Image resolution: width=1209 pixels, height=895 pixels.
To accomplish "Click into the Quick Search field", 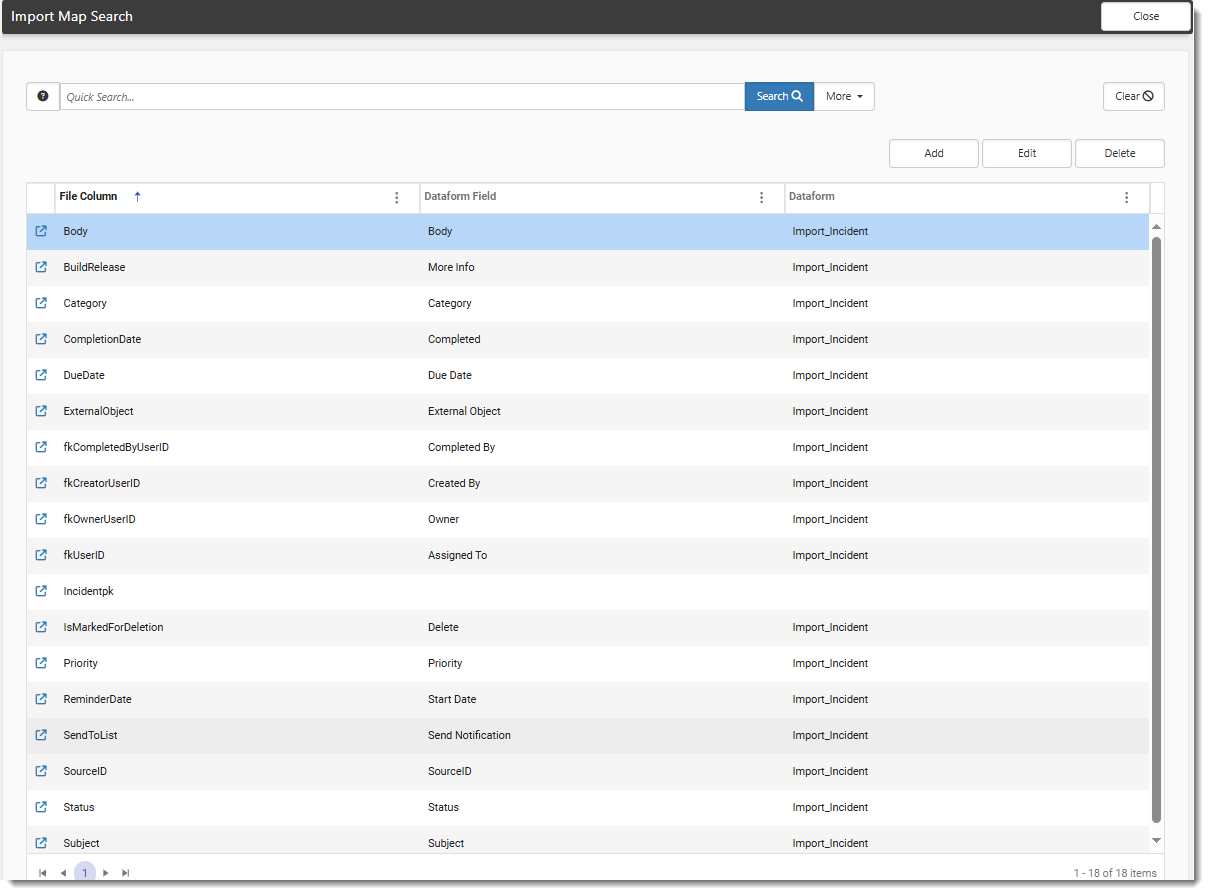I will tap(402, 96).
